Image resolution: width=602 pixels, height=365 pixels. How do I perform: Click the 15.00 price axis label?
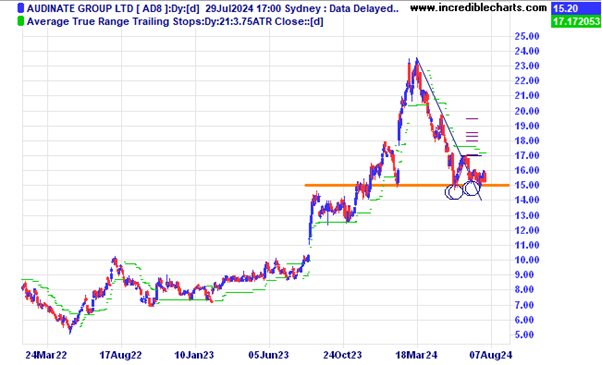pos(527,185)
